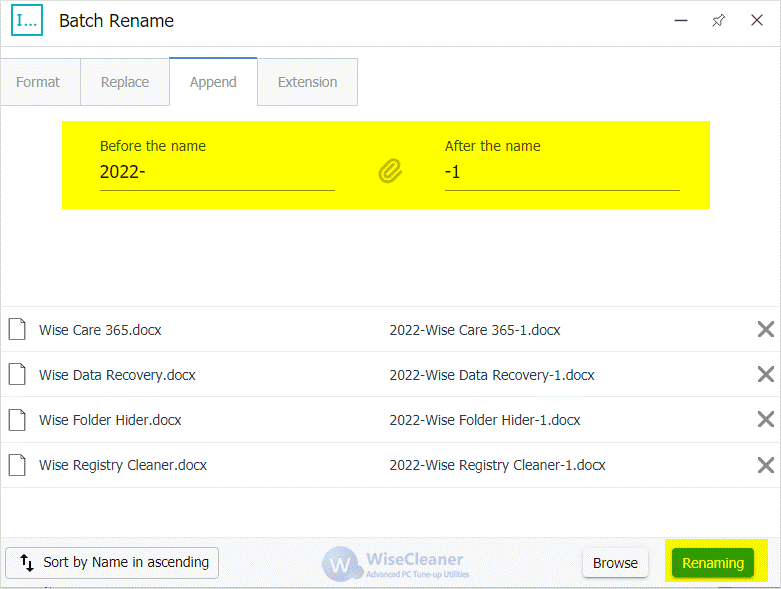Select the Wise Data Recovery.docx filename
The width and height of the screenshot is (781, 589).
coord(117,375)
